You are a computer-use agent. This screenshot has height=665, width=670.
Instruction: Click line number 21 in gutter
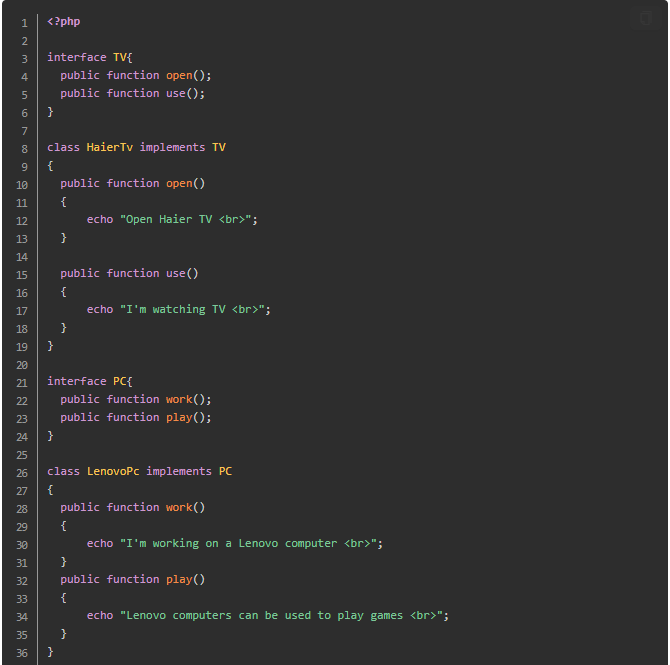click(22, 383)
